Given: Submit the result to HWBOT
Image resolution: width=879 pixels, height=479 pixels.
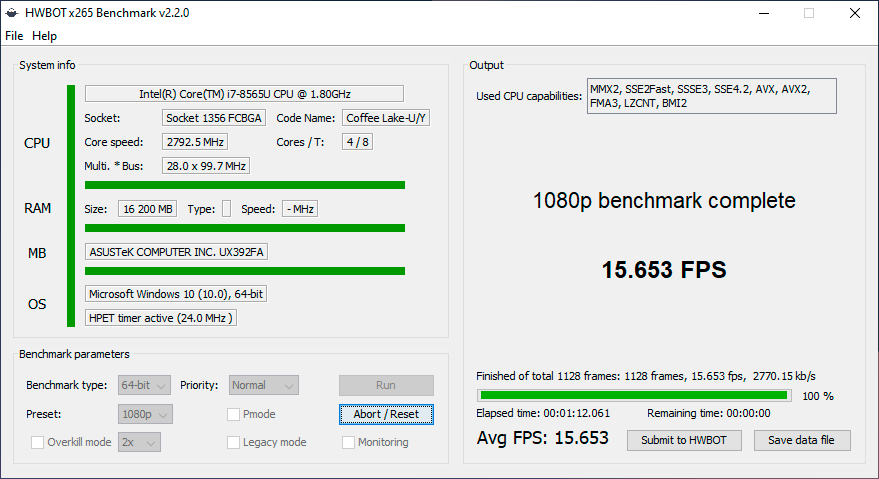Looking at the screenshot, I should (x=684, y=440).
